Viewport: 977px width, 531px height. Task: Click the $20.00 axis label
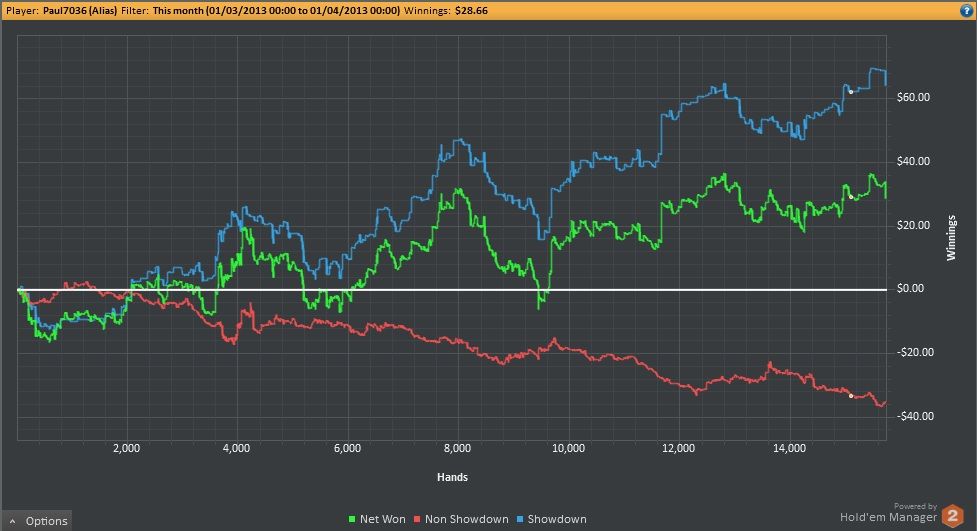(913, 225)
